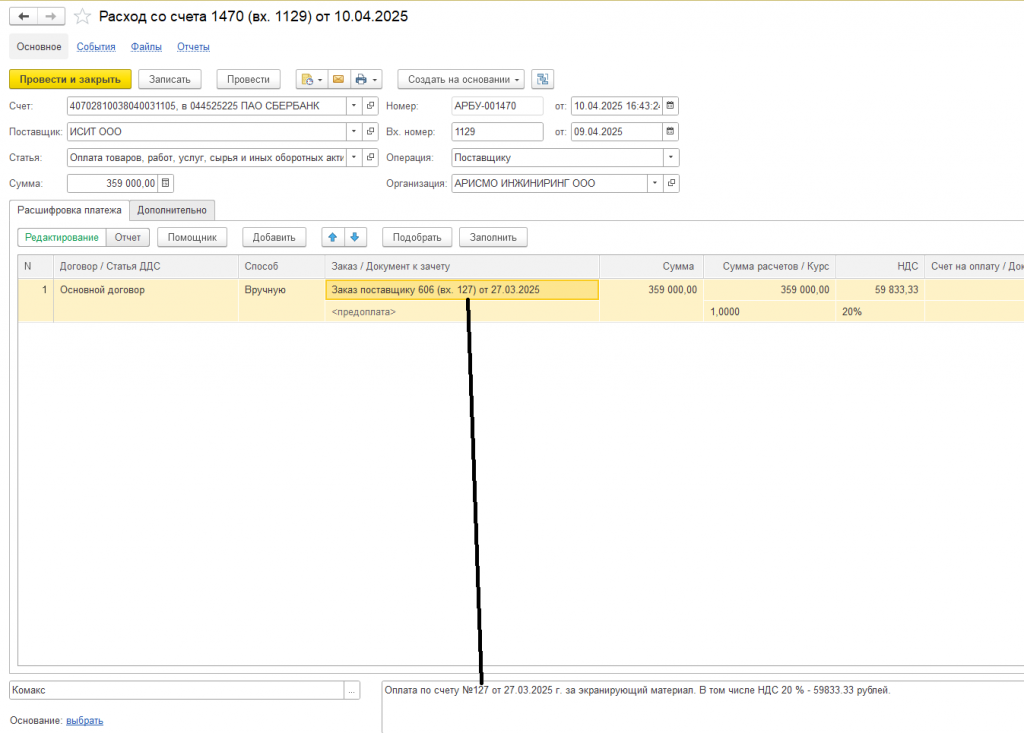This screenshot has height=733, width=1024.
Task: Open the Организация АРИСМО ИНЖИНИРИНГ card icon
Action: [x=671, y=184]
